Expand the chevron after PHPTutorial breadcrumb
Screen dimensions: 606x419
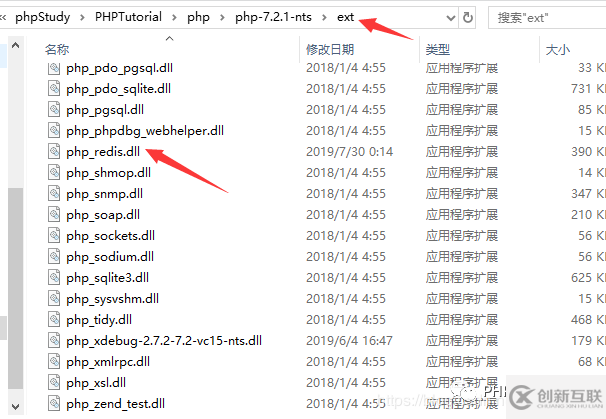(174, 17)
